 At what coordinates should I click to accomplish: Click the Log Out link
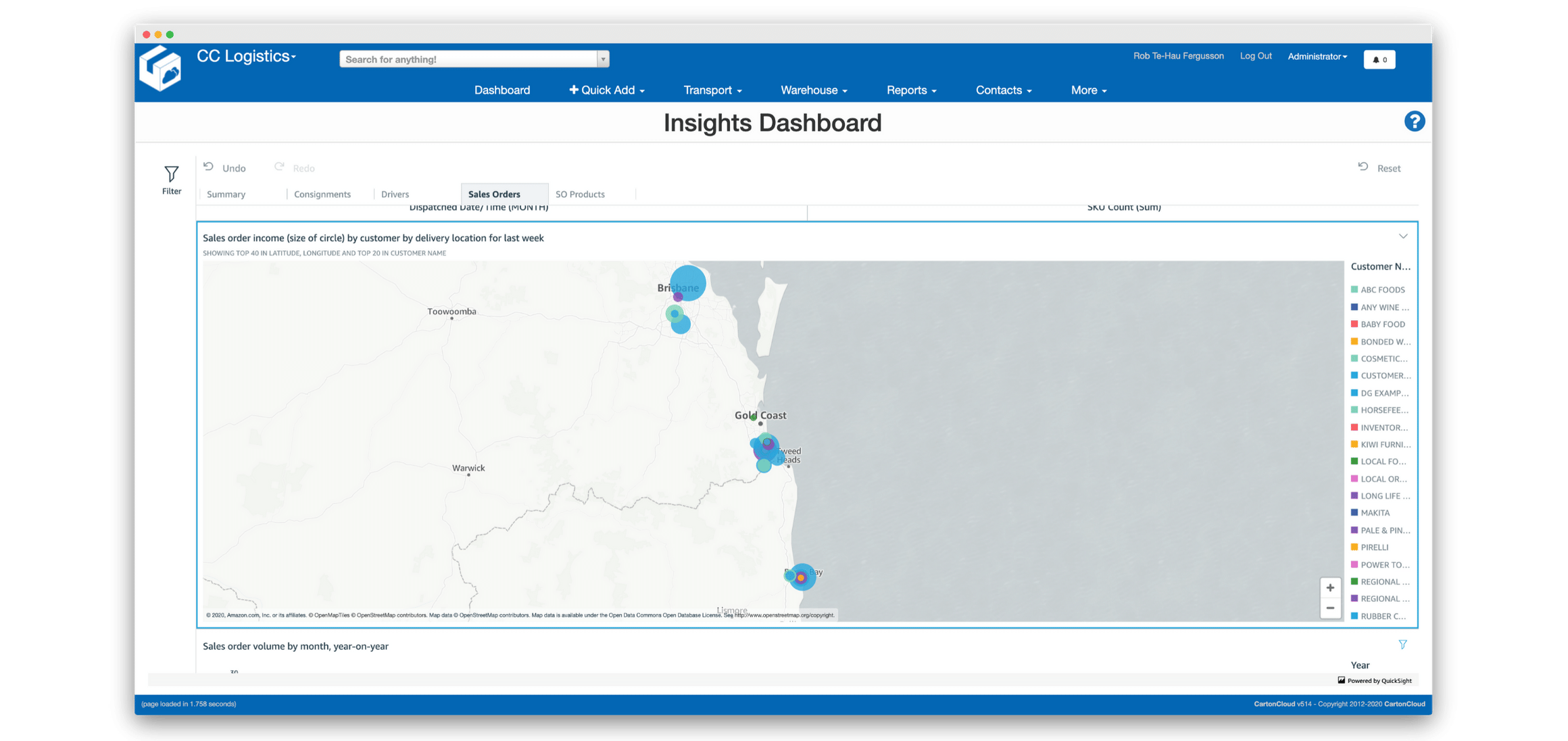[x=1255, y=56]
